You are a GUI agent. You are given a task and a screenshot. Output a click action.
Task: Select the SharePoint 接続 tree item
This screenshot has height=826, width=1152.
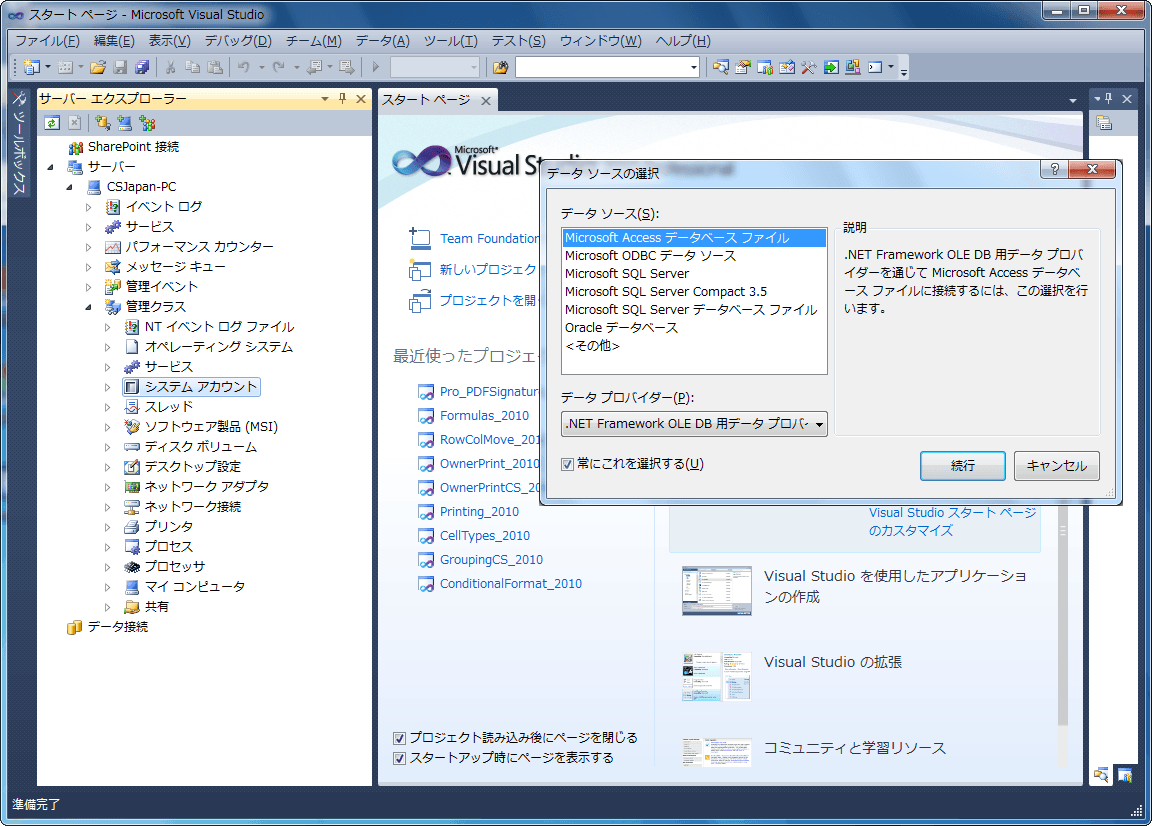coord(133,147)
